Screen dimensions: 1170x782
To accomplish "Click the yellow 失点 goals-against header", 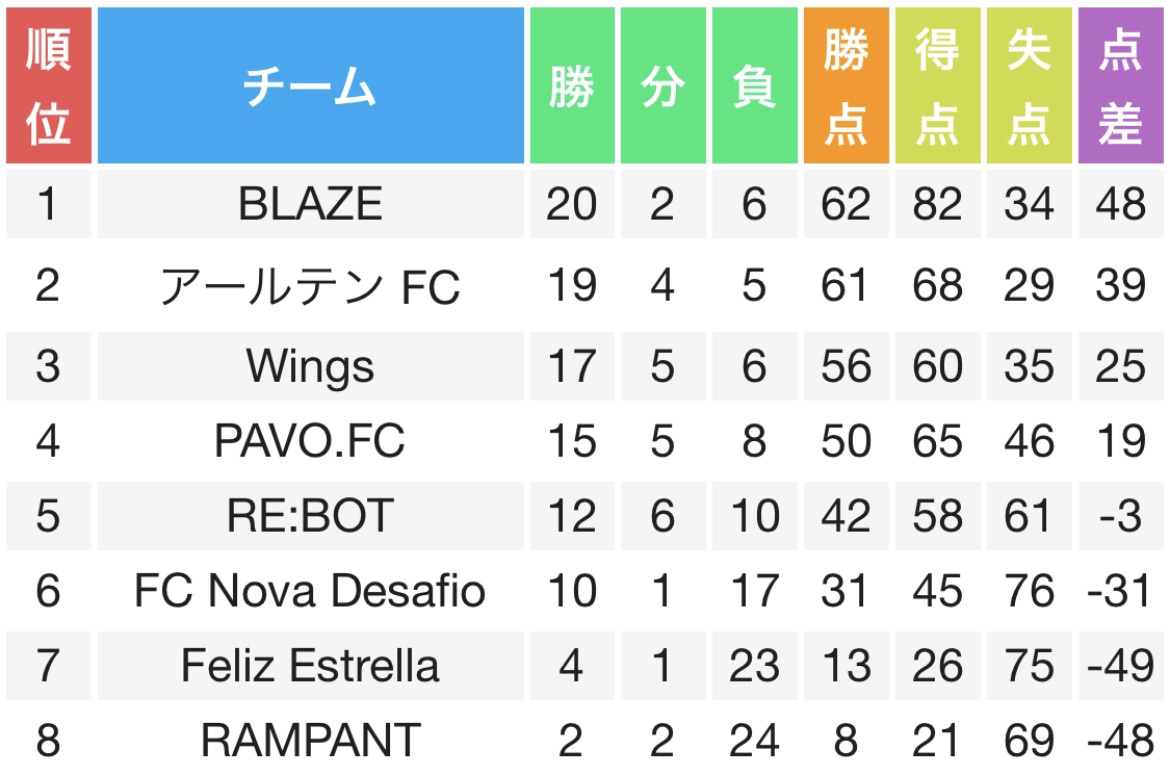I will point(1029,86).
